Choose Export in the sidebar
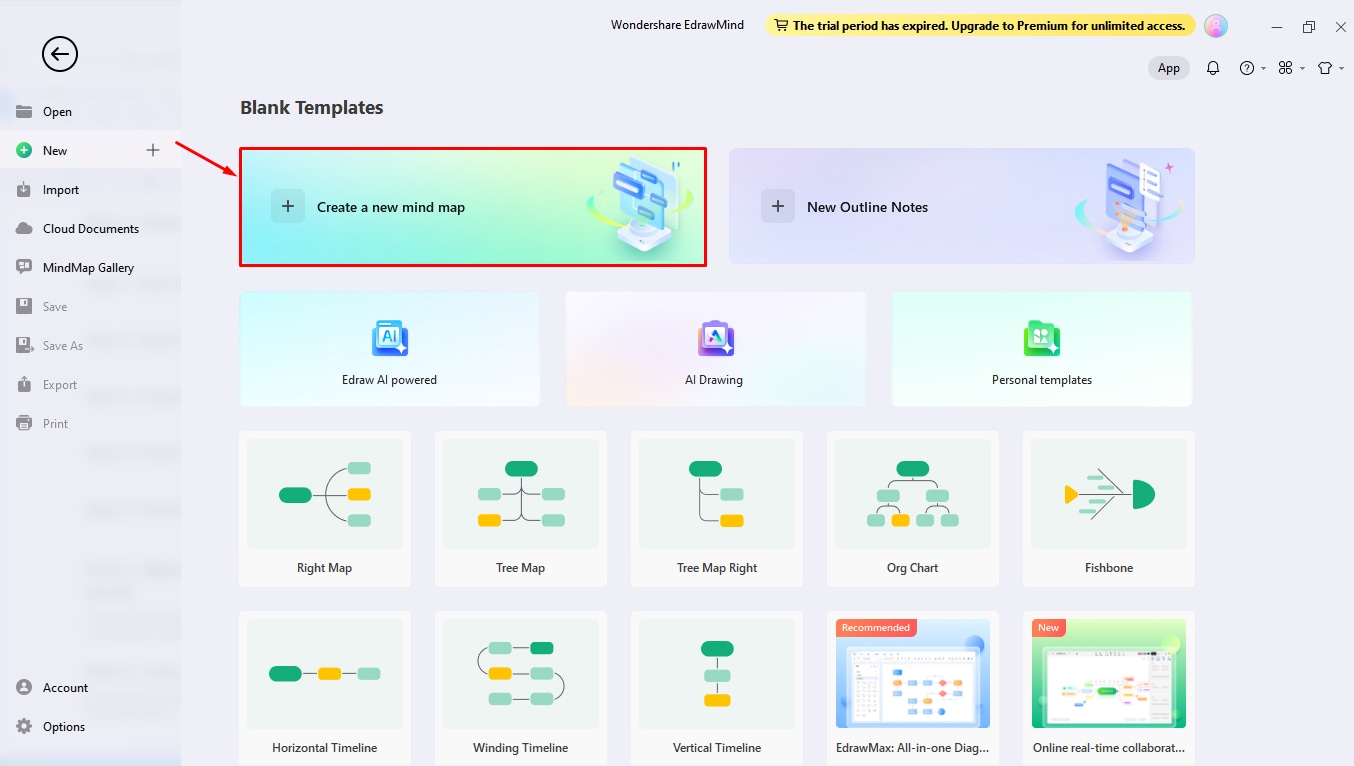1354x766 pixels. point(90,384)
